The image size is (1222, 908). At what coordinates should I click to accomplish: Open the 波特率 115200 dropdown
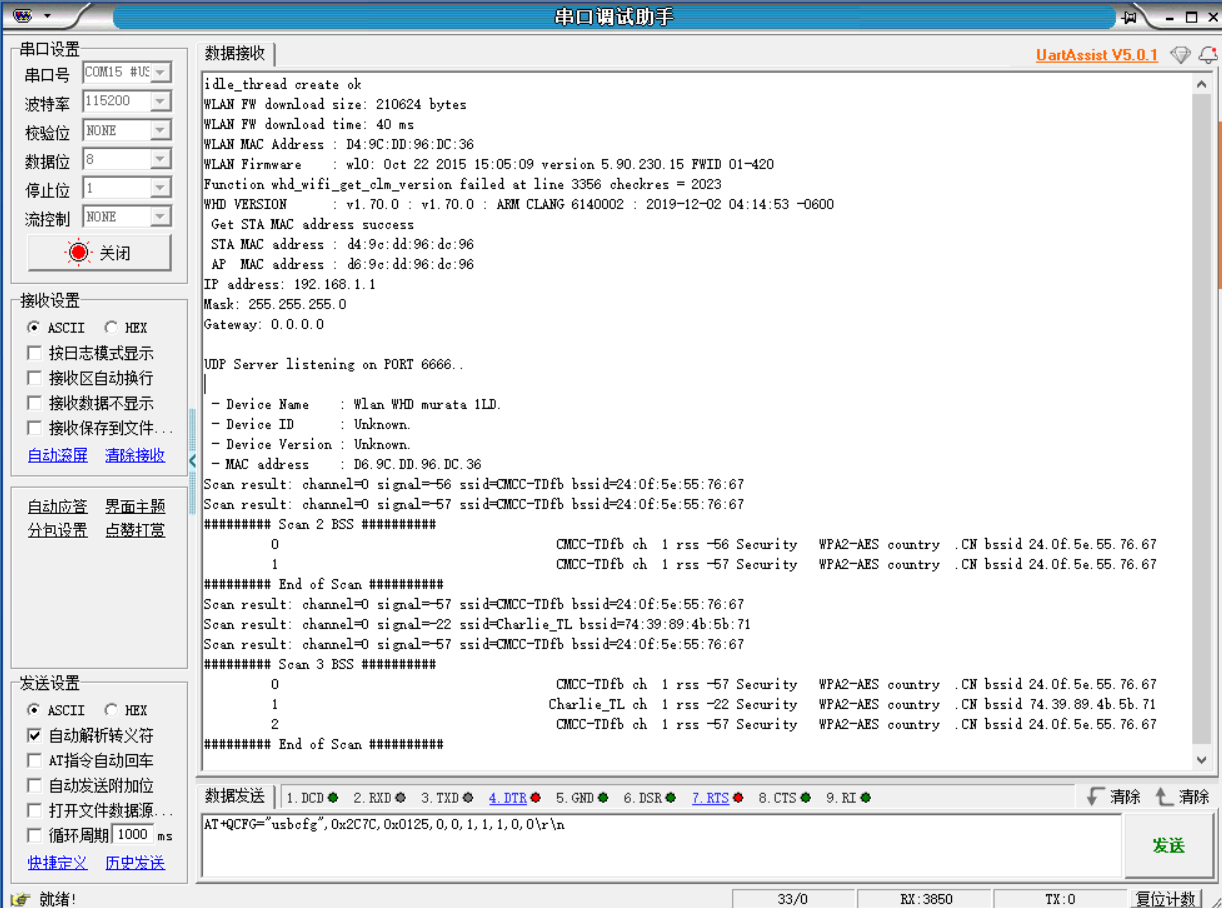pyautogui.click(x=160, y=102)
